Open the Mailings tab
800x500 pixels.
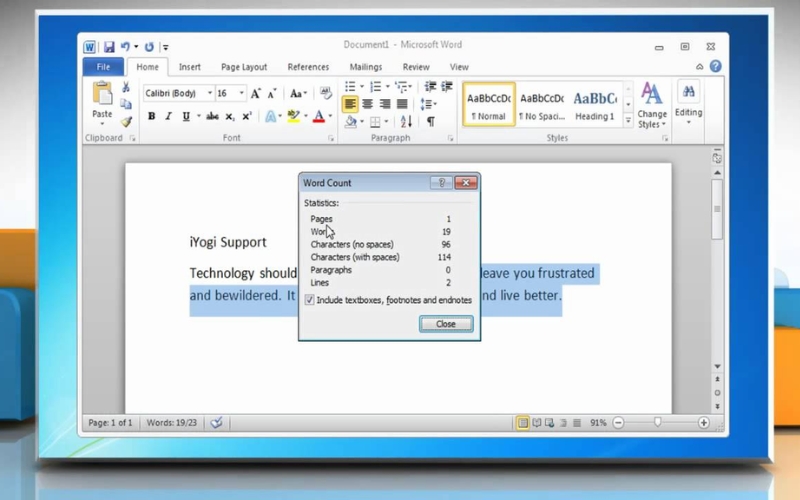point(366,67)
